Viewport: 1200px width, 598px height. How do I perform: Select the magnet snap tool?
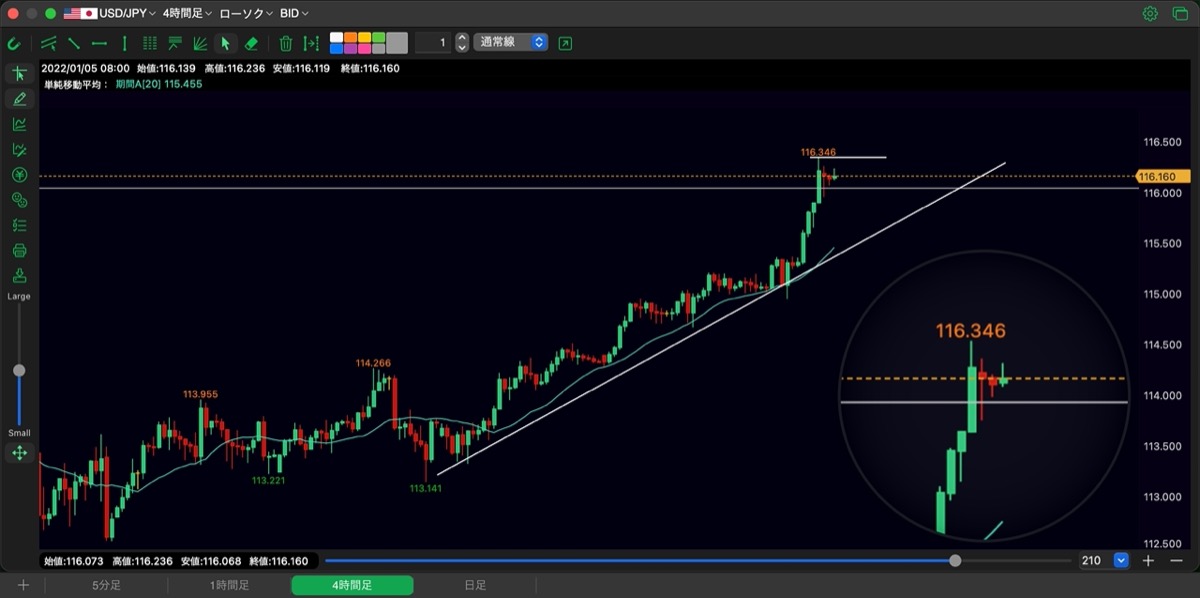(14, 43)
